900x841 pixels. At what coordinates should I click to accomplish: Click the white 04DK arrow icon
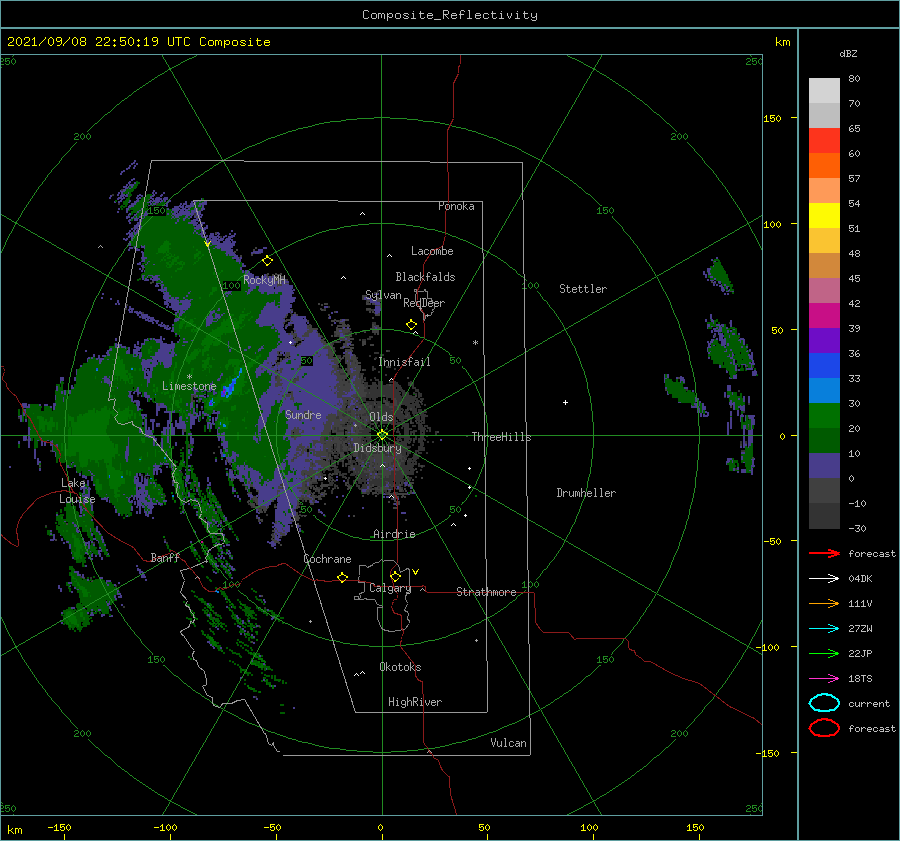coord(824,578)
